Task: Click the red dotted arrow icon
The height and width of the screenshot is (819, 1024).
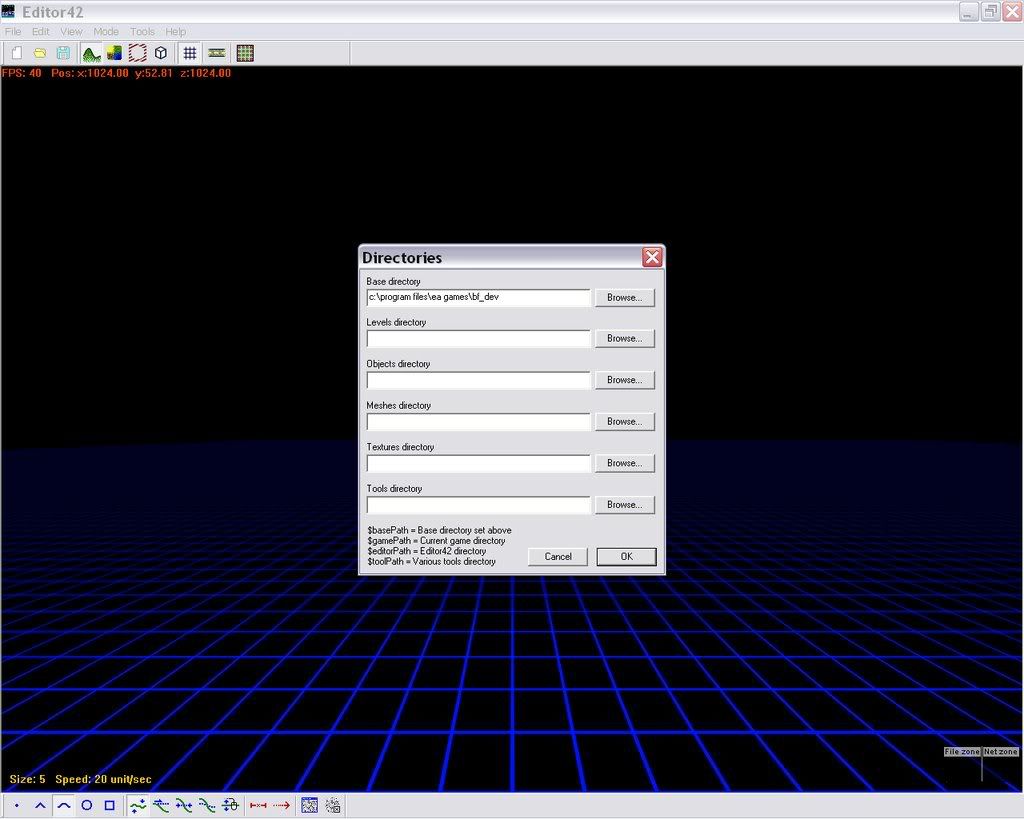Action: (x=281, y=805)
